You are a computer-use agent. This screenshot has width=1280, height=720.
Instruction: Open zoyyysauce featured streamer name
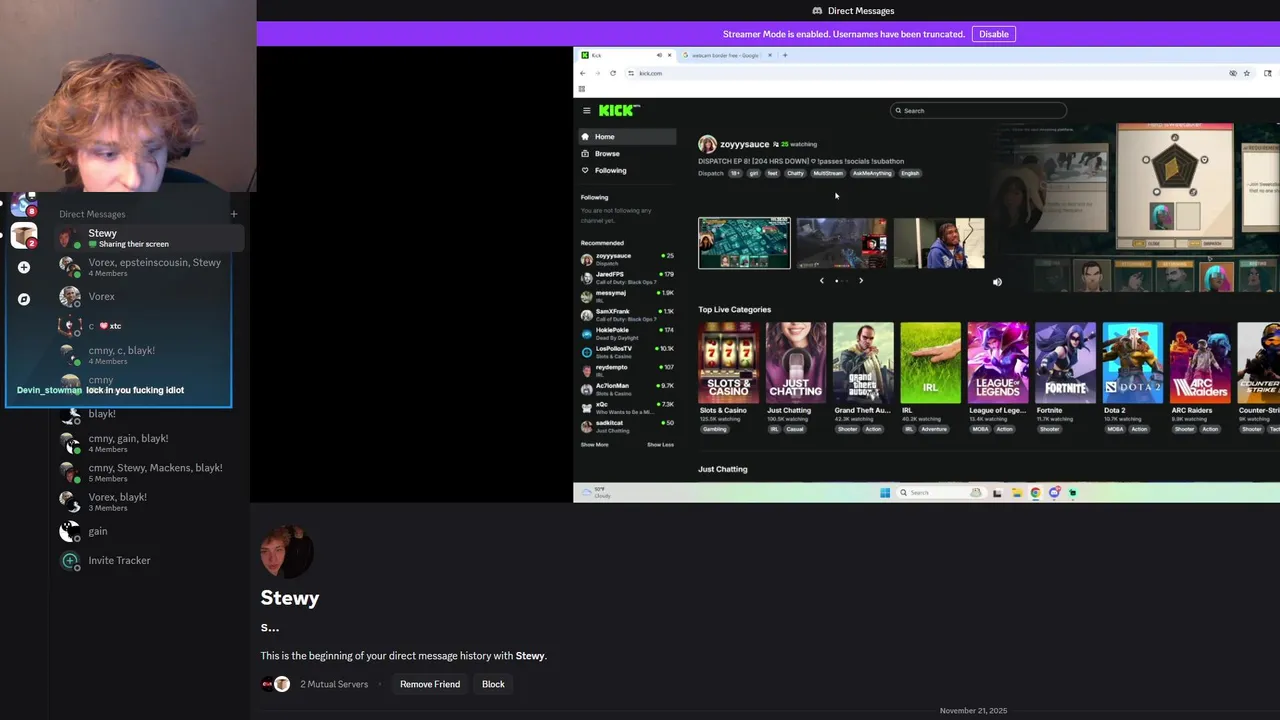point(745,144)
